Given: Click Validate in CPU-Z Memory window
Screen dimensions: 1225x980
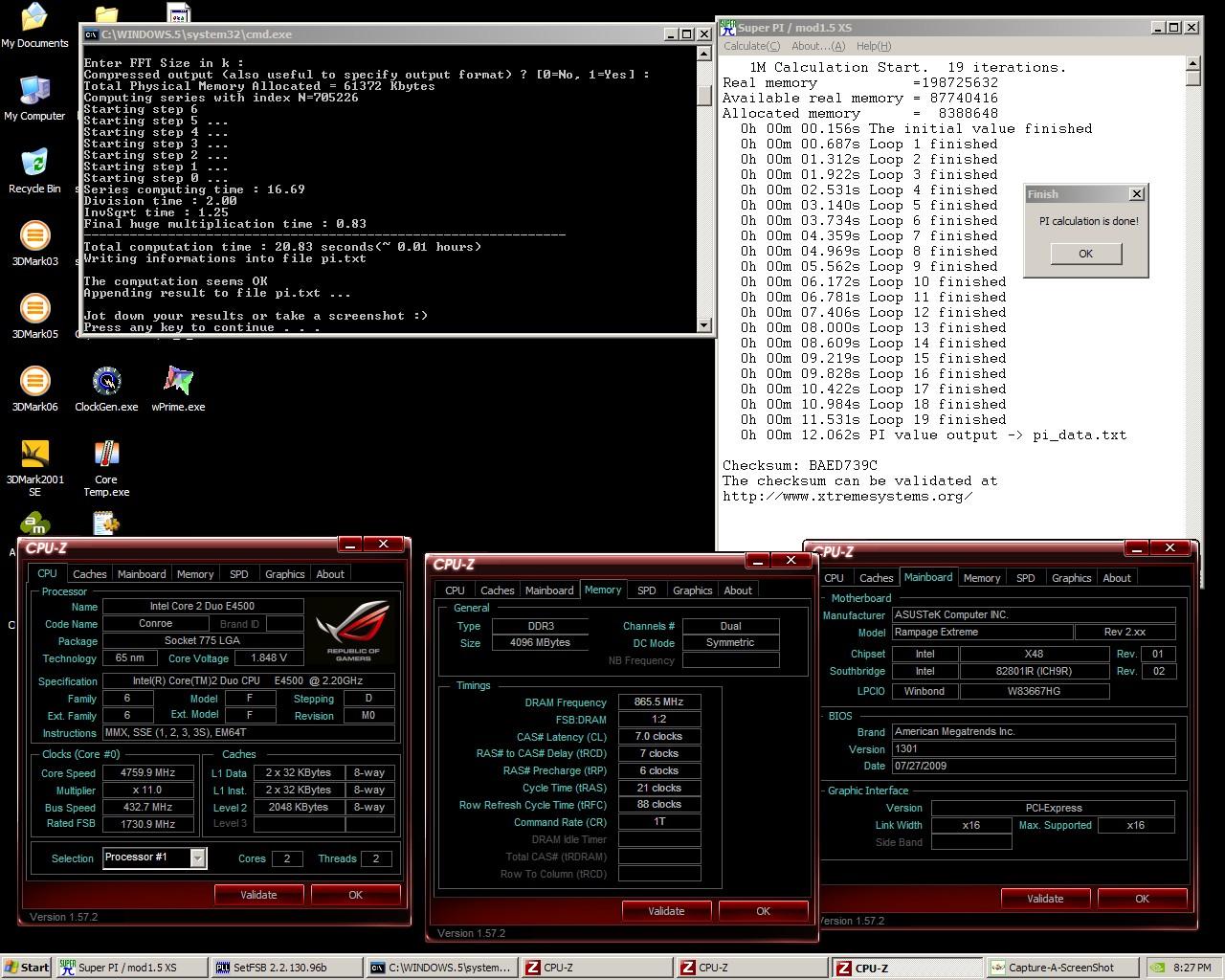Looking at the screenshot, I should [x=666, y=911].
